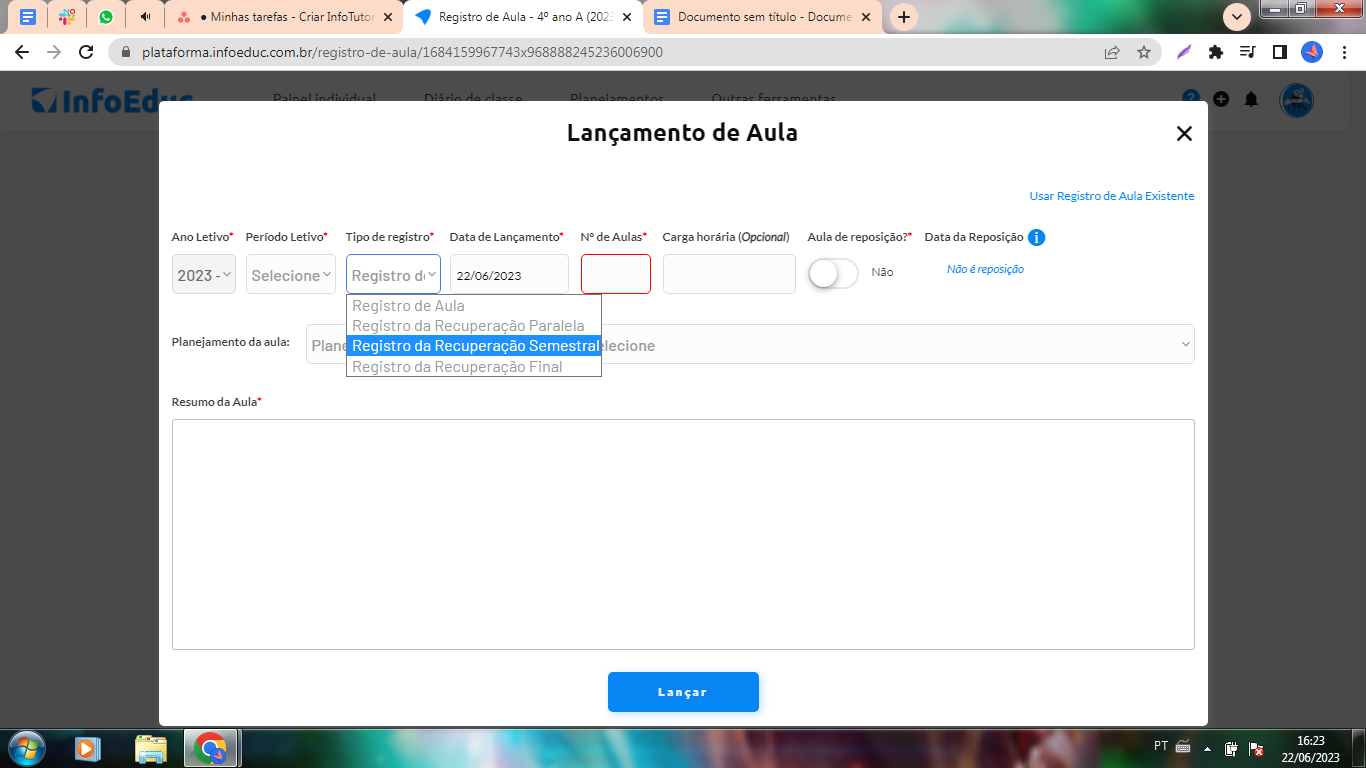Click the Lançar button
The height and width of the screenshot is (768, 1366).
pos(683,692)
